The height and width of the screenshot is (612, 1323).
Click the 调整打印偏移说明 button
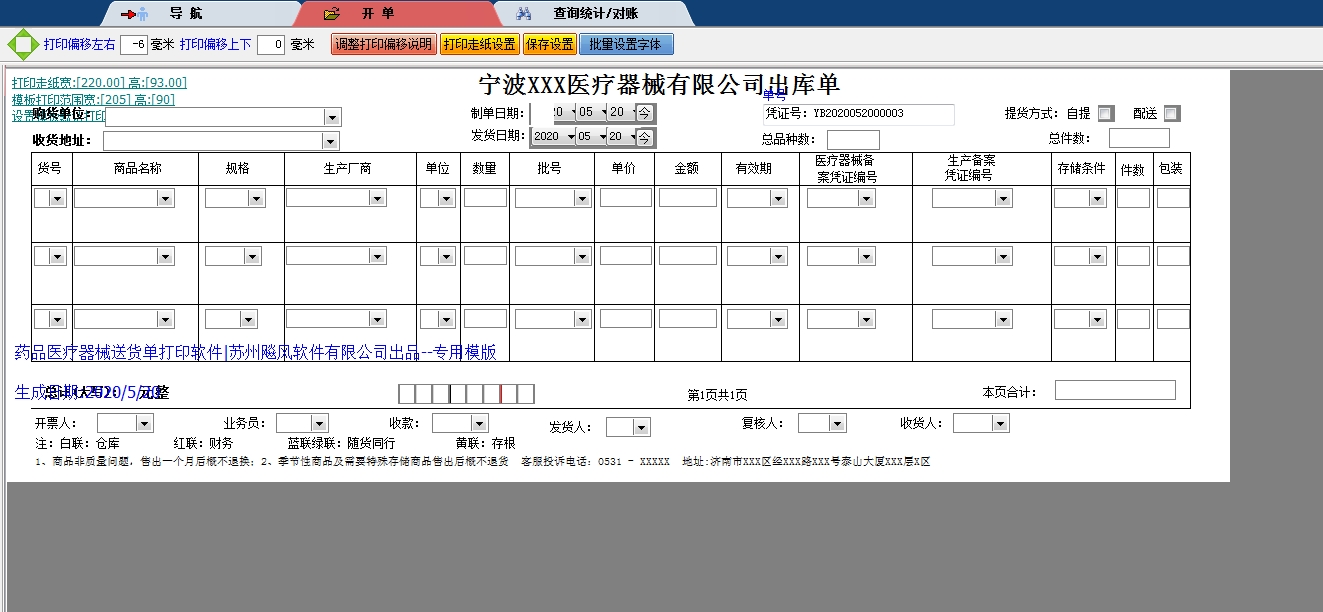(x=383, y=43)
